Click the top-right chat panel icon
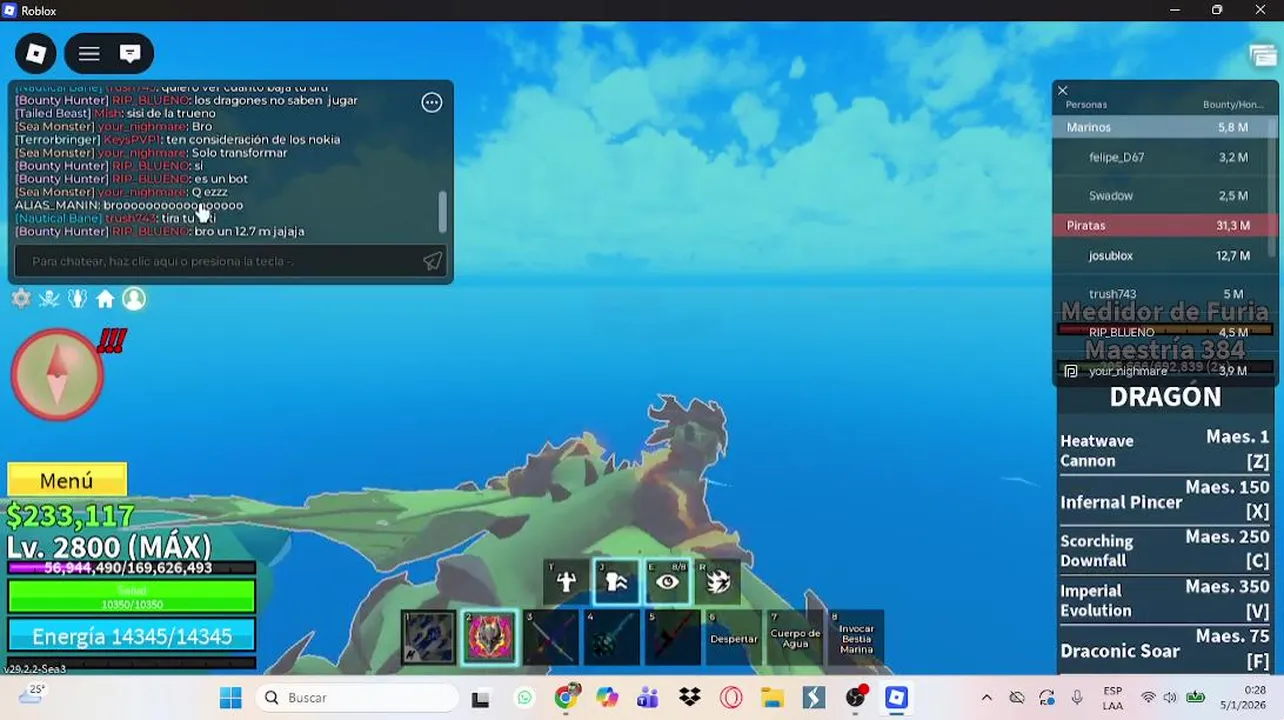Viewport: 1284px width, 720px height. click(1263, 56)
